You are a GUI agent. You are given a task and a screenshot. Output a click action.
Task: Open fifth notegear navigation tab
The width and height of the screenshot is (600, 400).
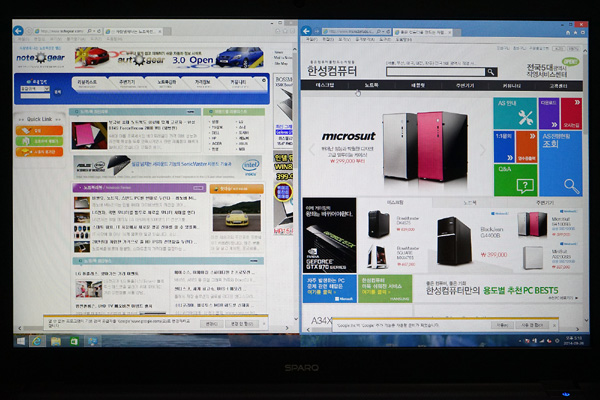239,83
